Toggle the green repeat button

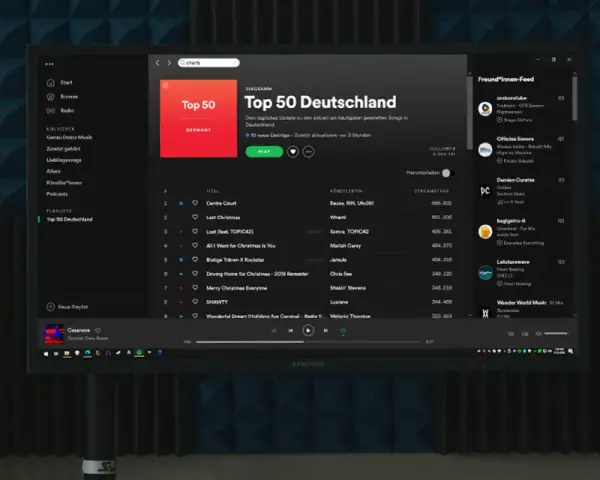point(343,331)
